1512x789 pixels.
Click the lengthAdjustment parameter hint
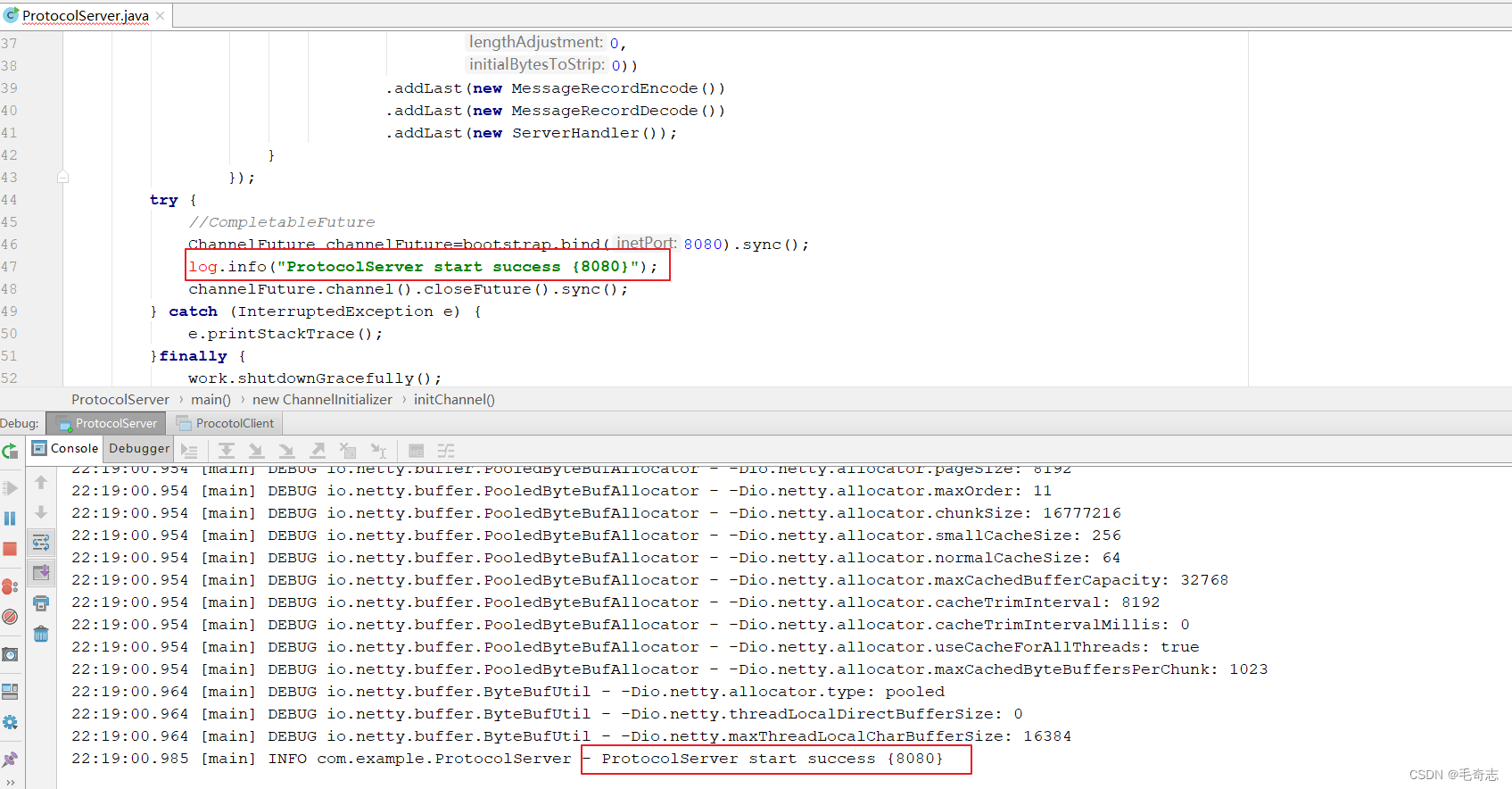(x=536, y=42)
